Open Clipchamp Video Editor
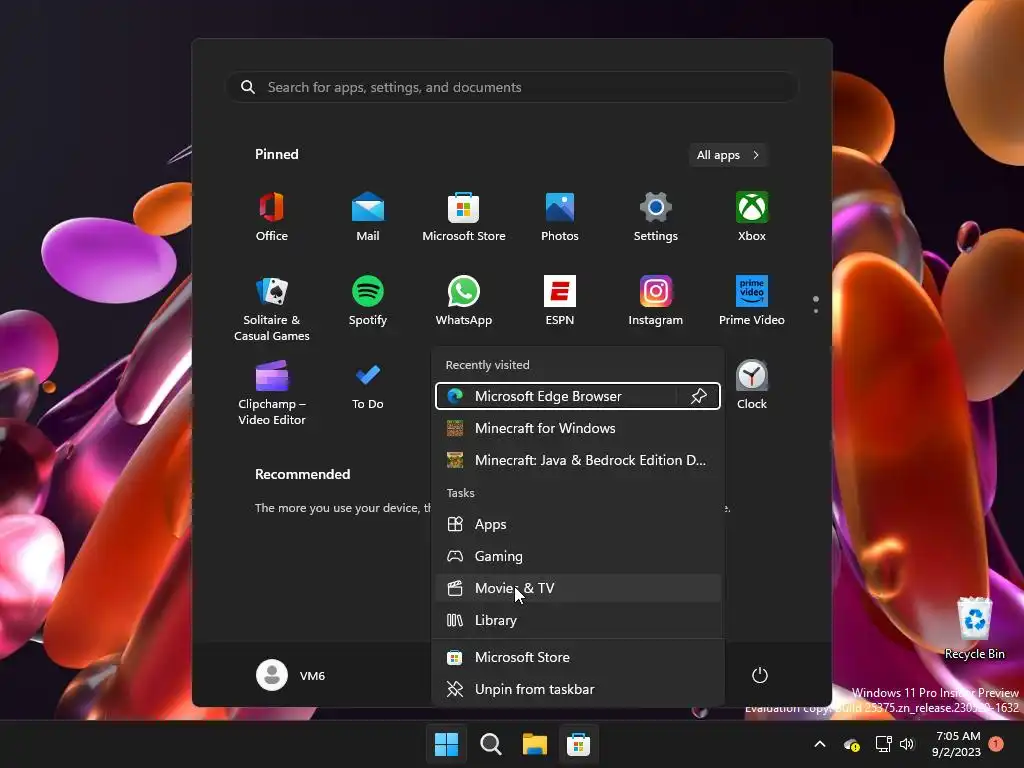 [x=272, y=392]
